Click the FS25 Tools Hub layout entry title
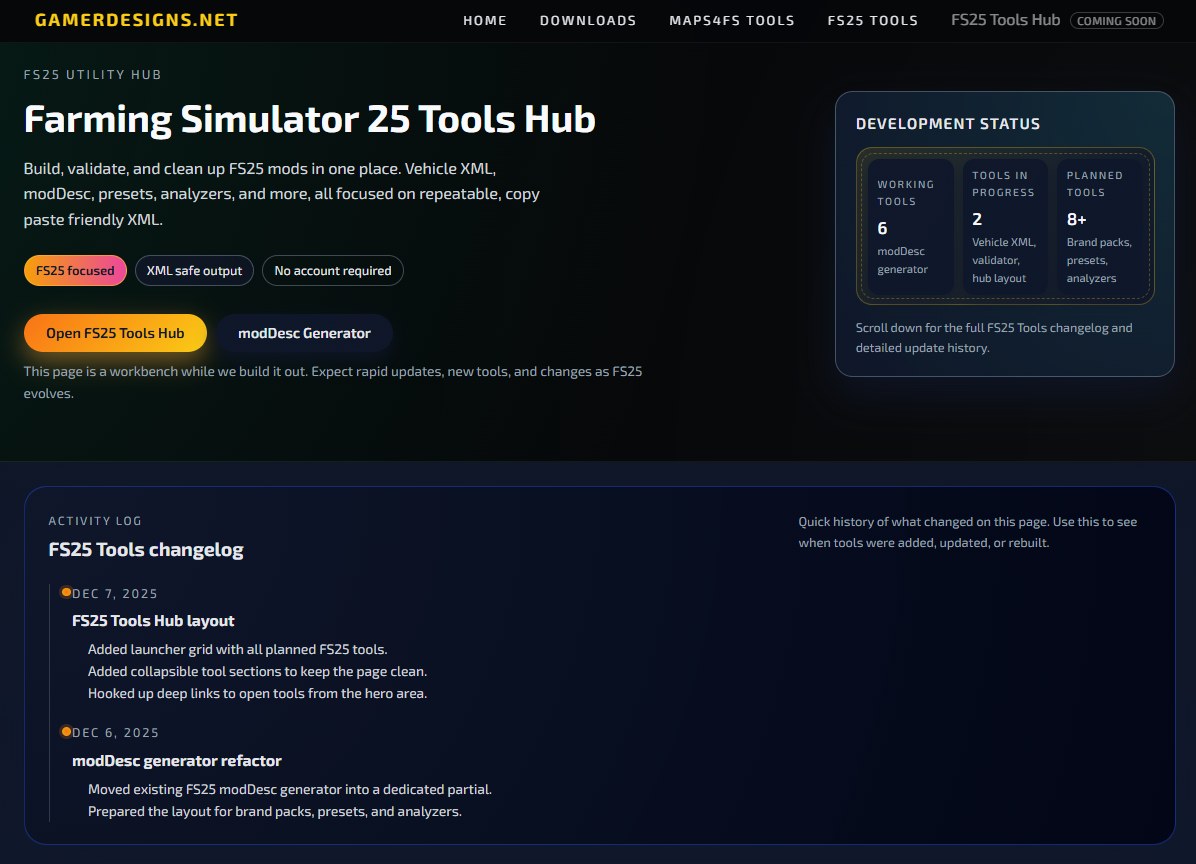Viewport: 1196px width, 864px height. (153, 621)
